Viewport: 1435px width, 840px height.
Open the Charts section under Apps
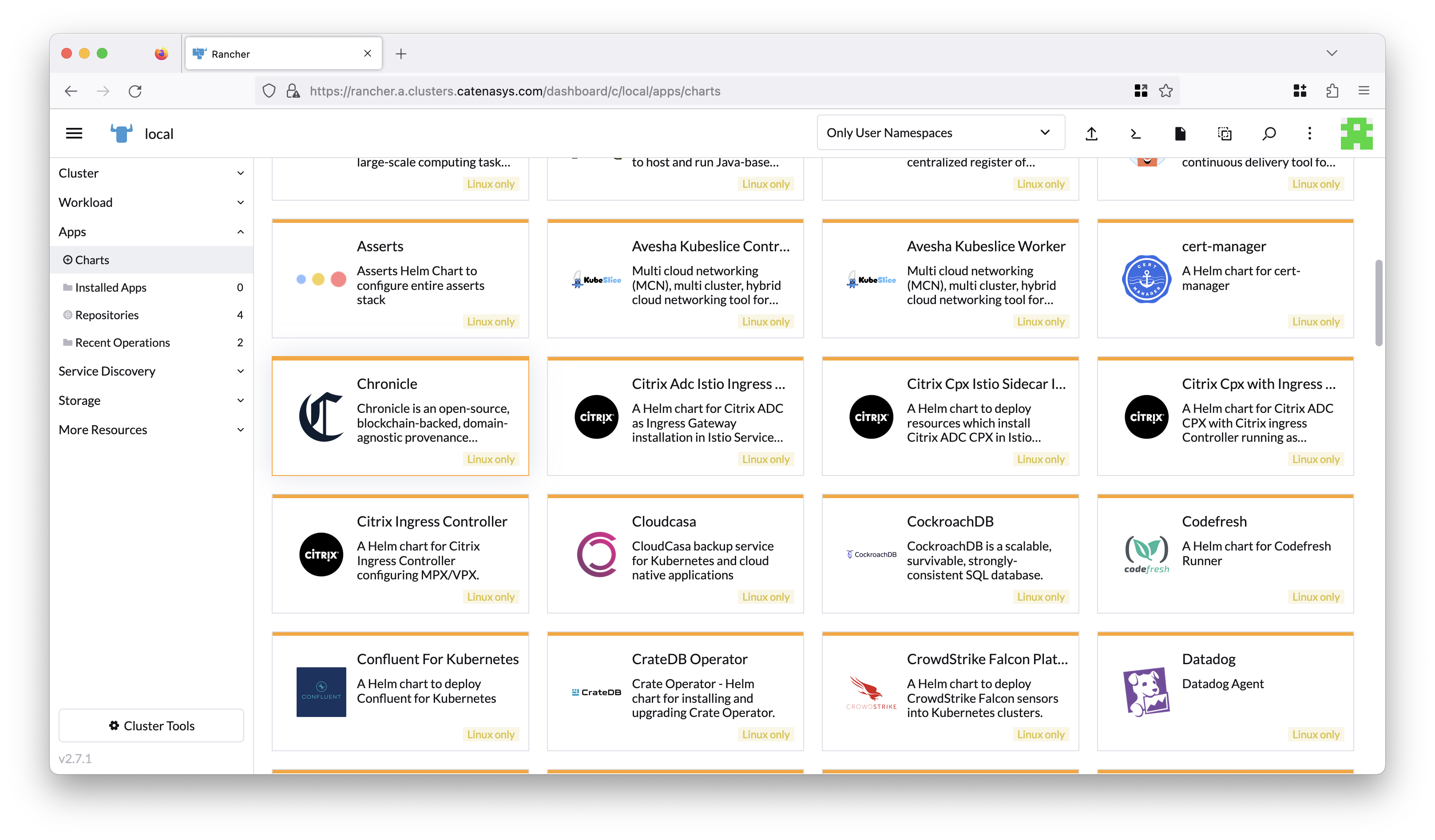91,259
